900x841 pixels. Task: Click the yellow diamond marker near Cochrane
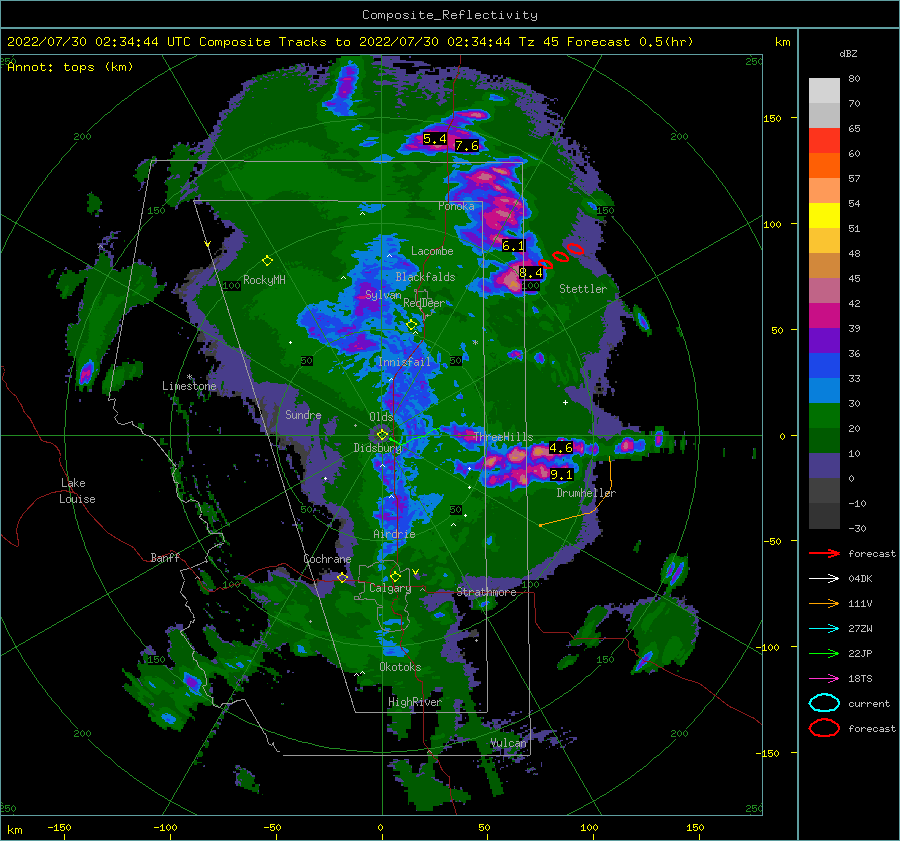click(342, 578)
